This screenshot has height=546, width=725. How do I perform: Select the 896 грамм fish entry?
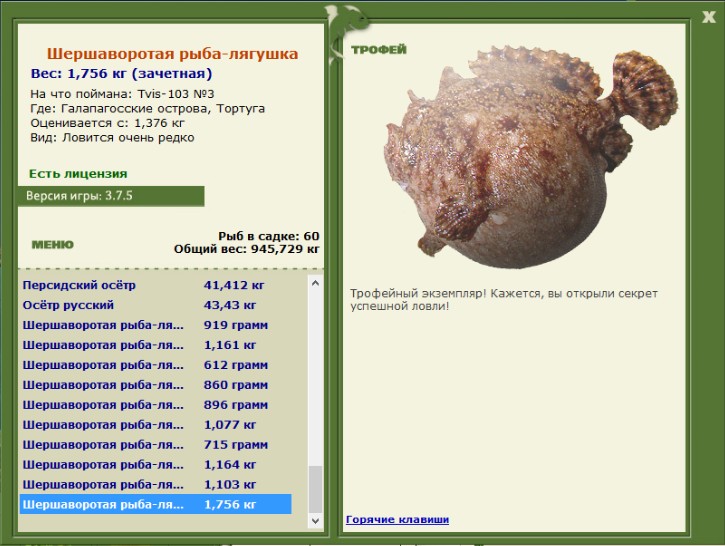[x=155, y=405]
